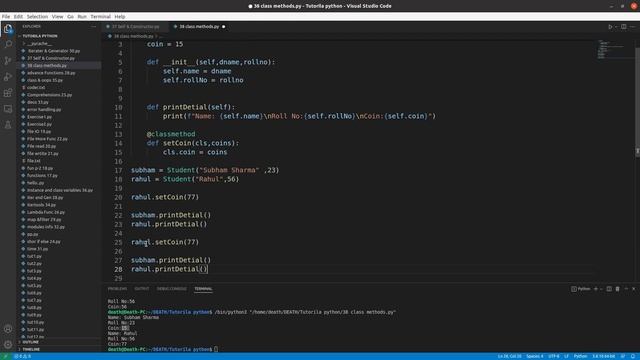Viewport: 640px width, 360px height.
Task: Click cursor position Ln 28 in status bar
Action: [x=509, y=356]
